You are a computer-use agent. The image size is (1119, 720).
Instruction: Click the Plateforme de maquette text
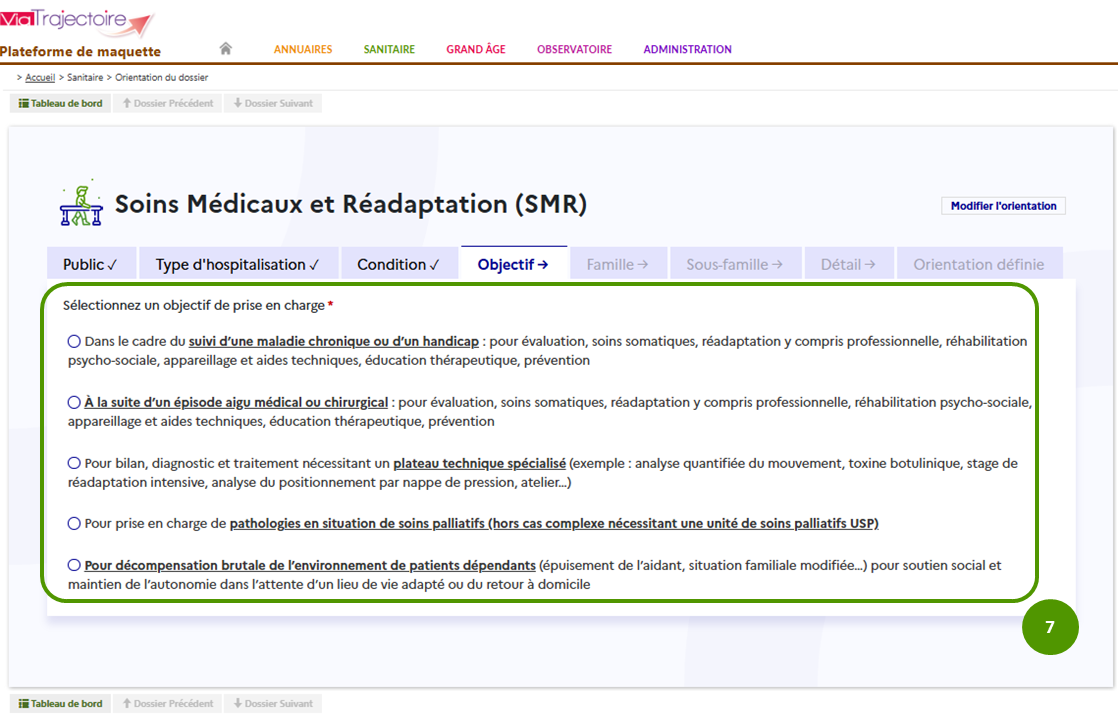pos(81,51)
